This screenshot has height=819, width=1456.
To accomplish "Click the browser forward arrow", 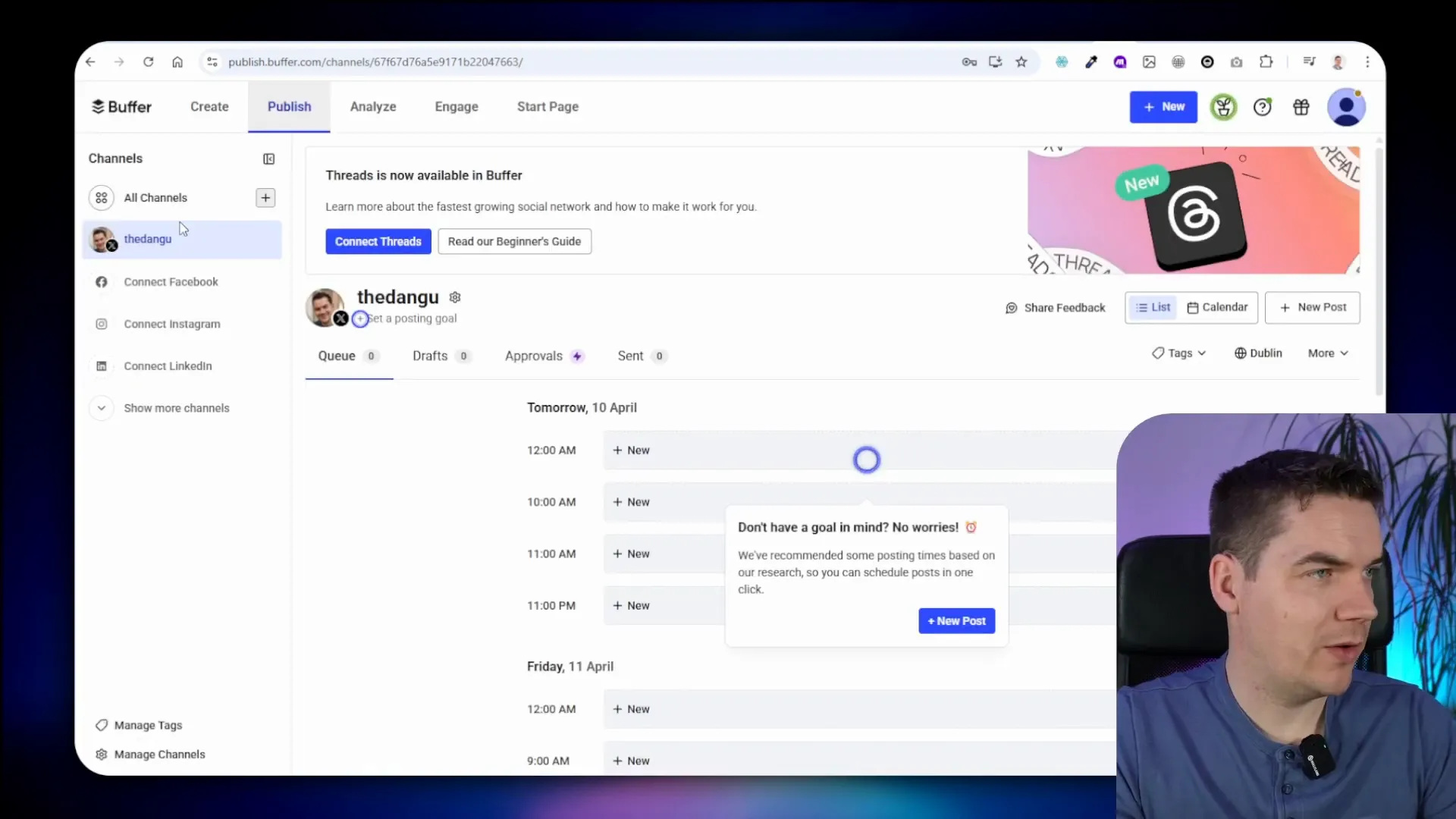I will [119, 62].
